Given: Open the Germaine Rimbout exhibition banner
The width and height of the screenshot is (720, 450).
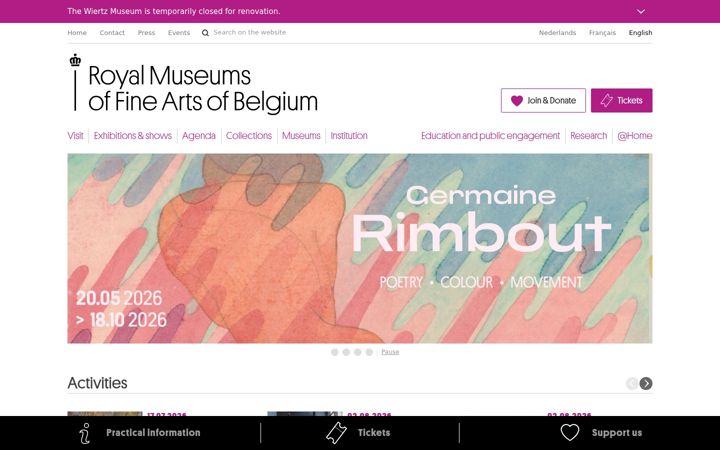Looking at the screenshot, I should pyautogui.click(x=360, y=248).
